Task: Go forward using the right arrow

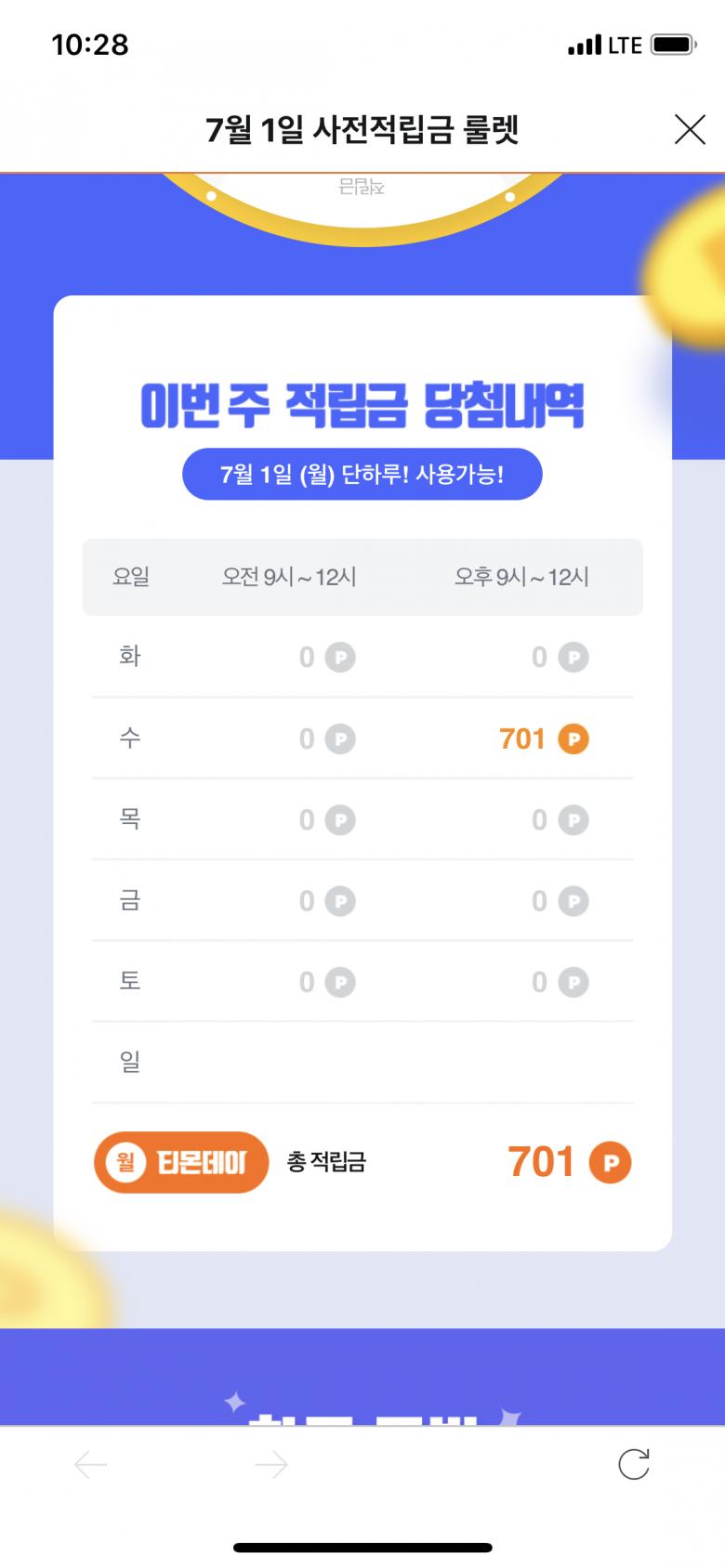Action: point(270,1465)
